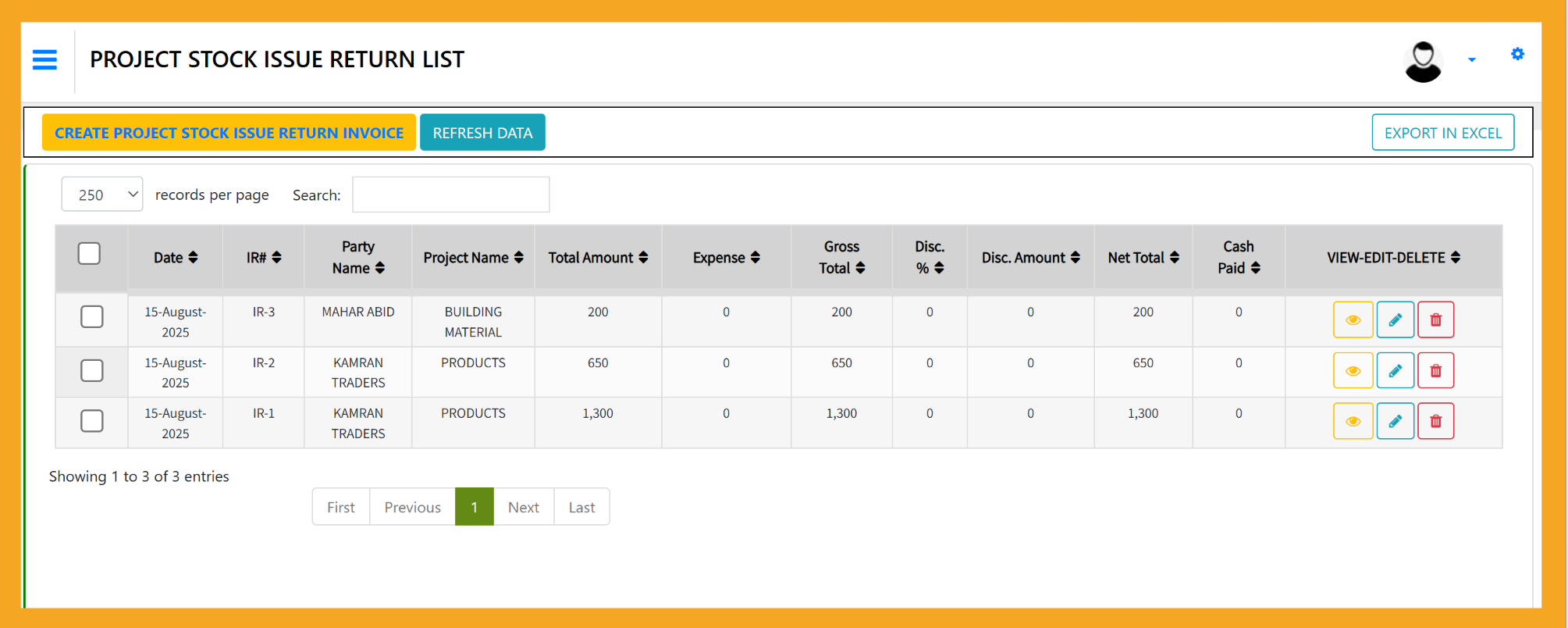
Task: Open the hamburger menu icon
Action: [x=44, y=59]
